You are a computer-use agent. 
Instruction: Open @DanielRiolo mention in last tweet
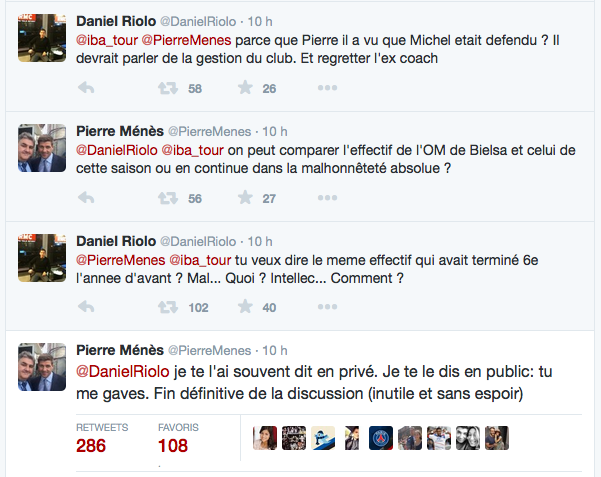pos(123,372)
